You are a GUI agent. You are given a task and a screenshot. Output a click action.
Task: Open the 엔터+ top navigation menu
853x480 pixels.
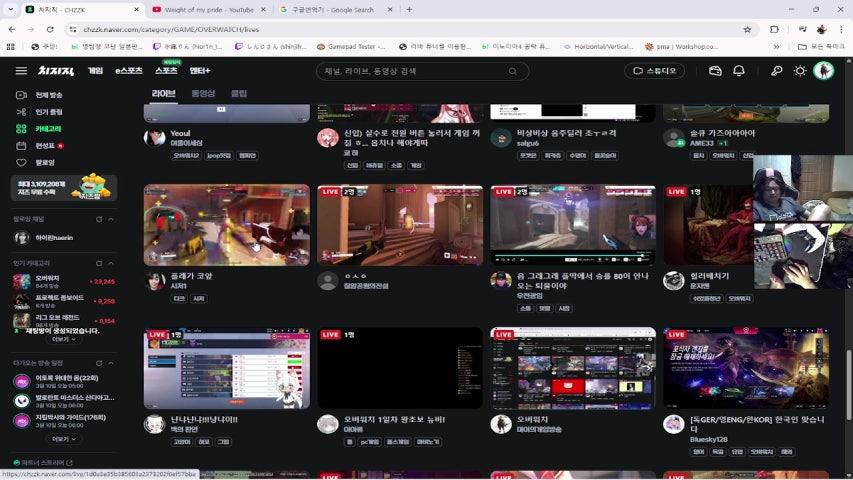200,71
